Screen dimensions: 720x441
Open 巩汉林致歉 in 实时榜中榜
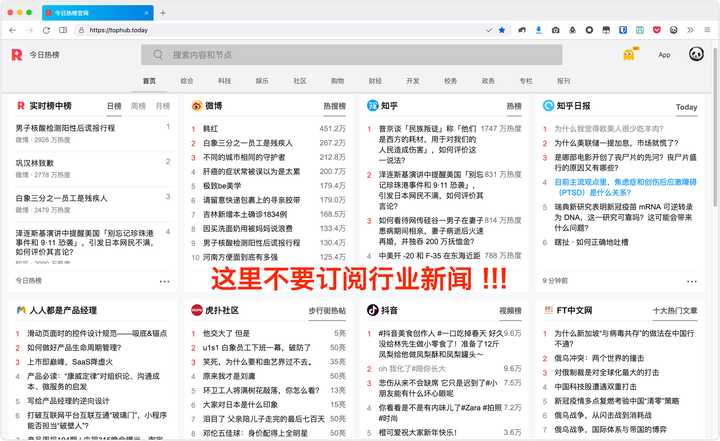point(35,163)
